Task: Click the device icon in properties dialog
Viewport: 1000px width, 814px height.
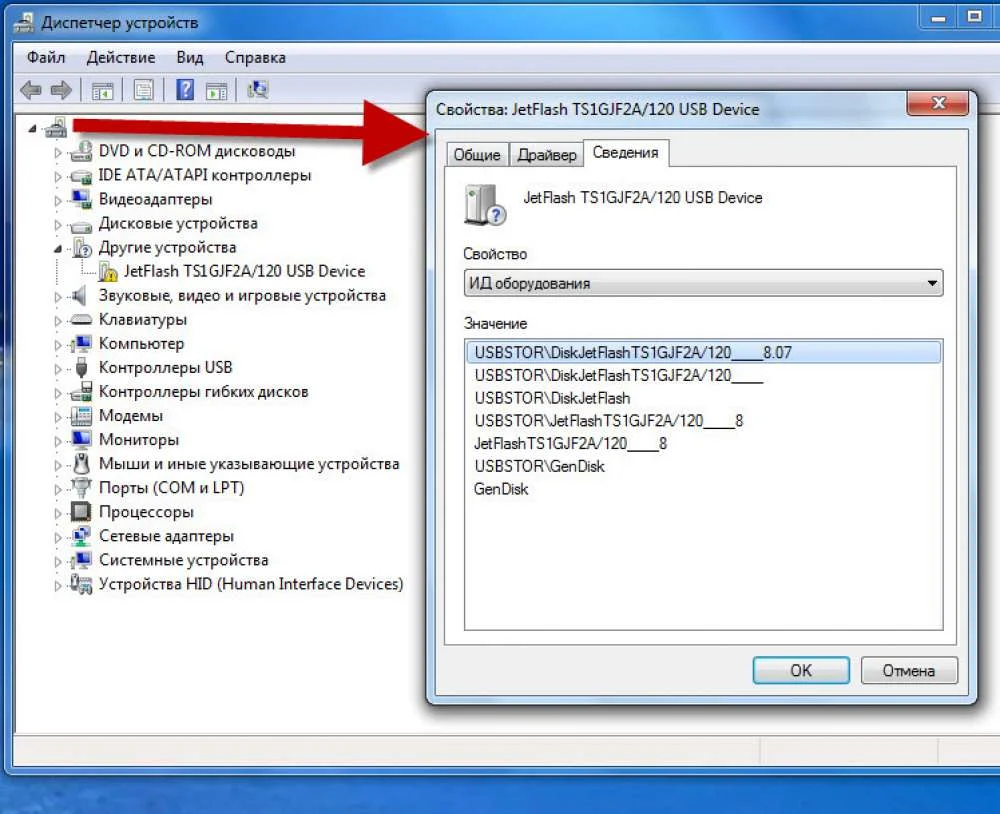Action: 484,205
